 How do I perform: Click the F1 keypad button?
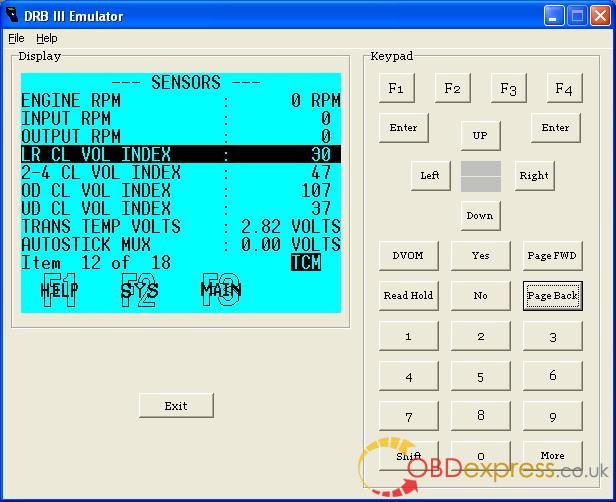[396, 88]
